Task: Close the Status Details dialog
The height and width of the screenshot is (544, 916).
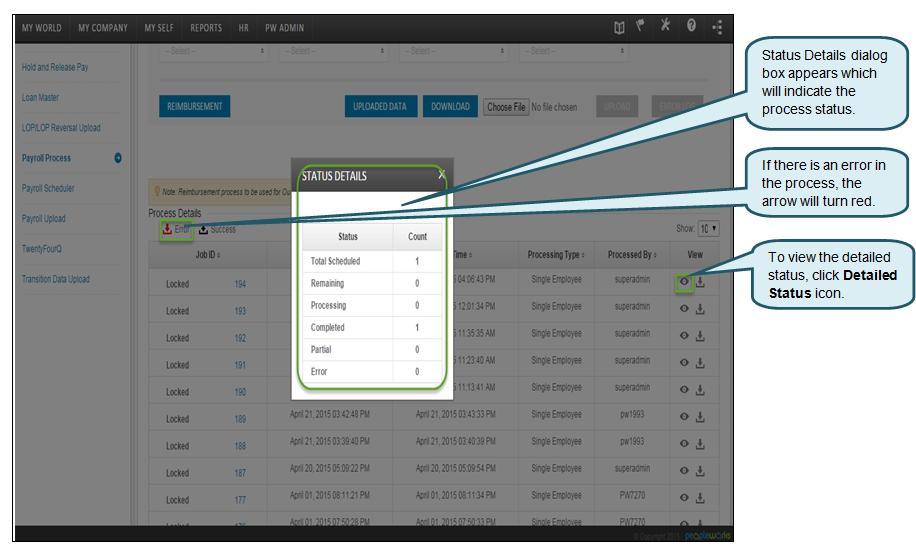Action: [x=441, y=174]
